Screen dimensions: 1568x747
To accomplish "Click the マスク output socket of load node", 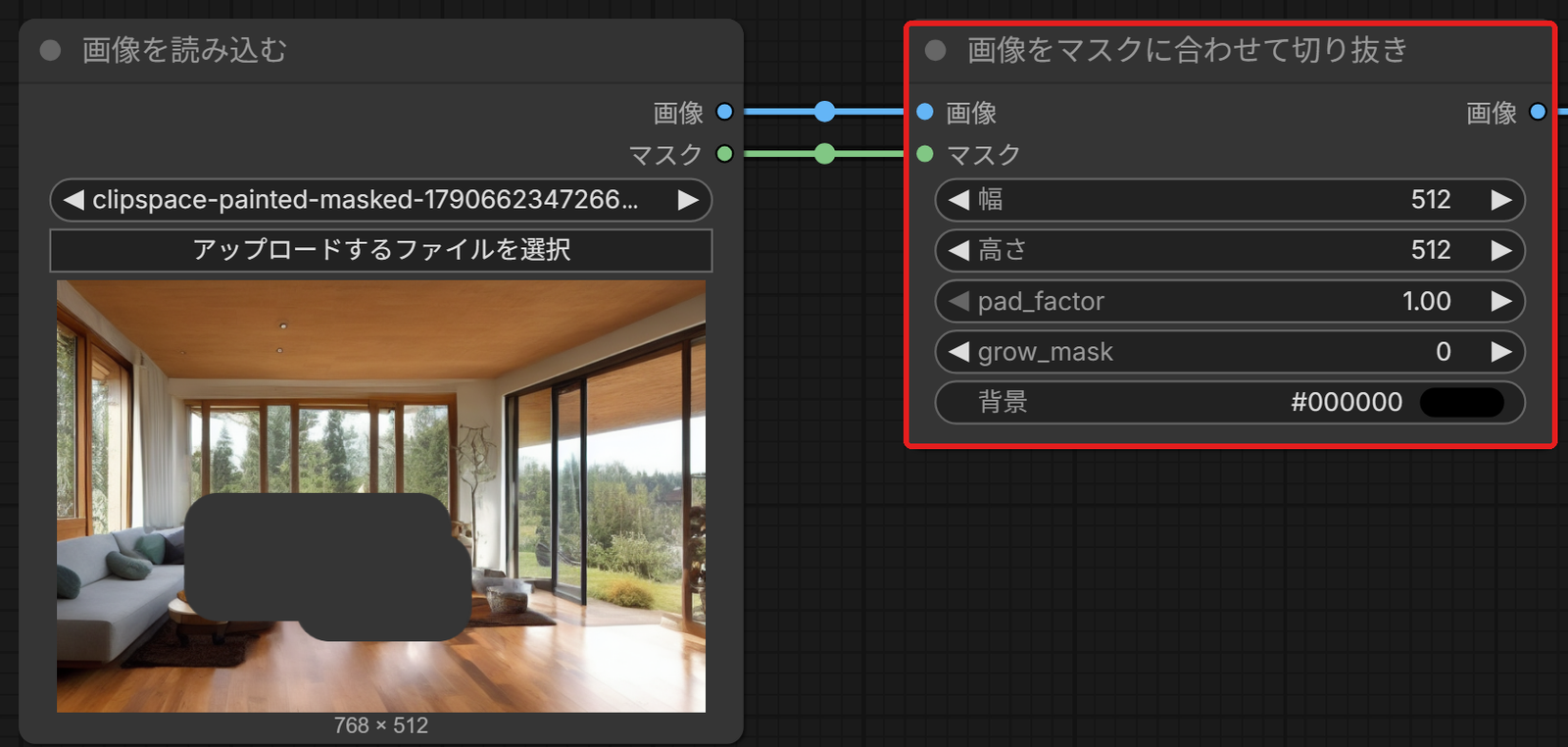I will click(x=724, y=154).
